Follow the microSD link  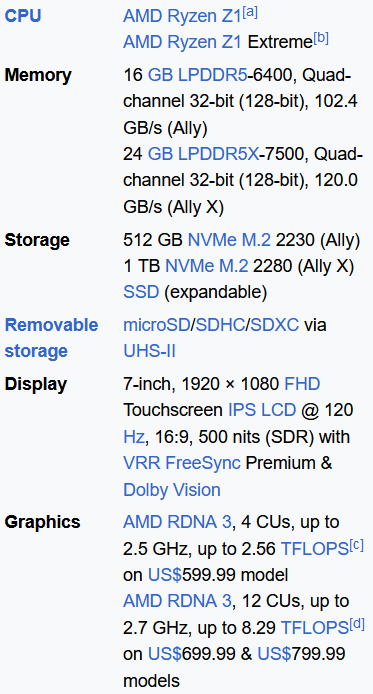[156, 325]
